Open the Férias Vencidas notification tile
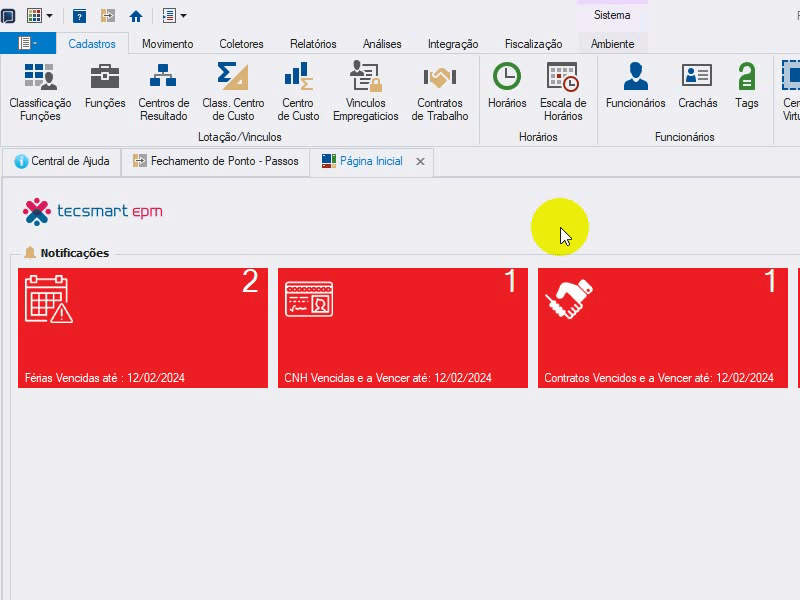 (143, 328)
